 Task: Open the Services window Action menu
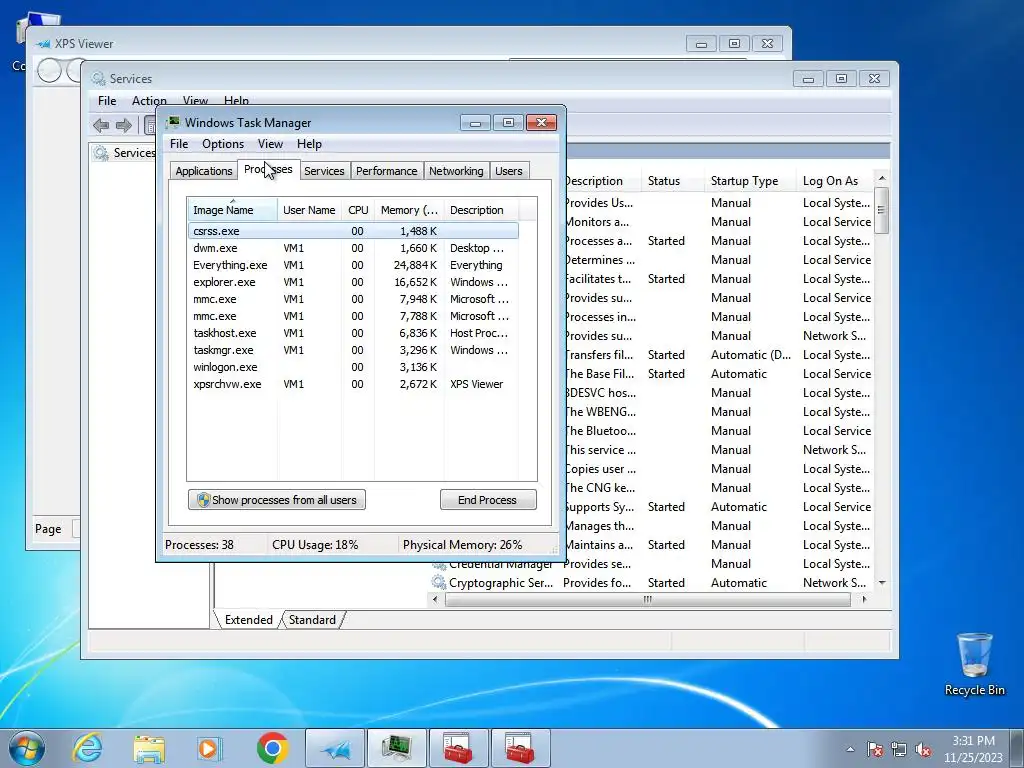click(x=149, y=101)
